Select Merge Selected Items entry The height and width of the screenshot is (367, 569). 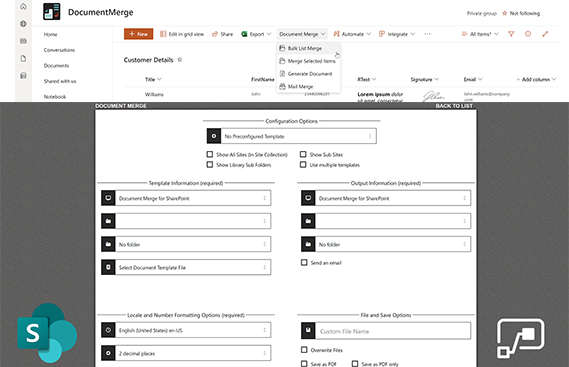point(309,61)
